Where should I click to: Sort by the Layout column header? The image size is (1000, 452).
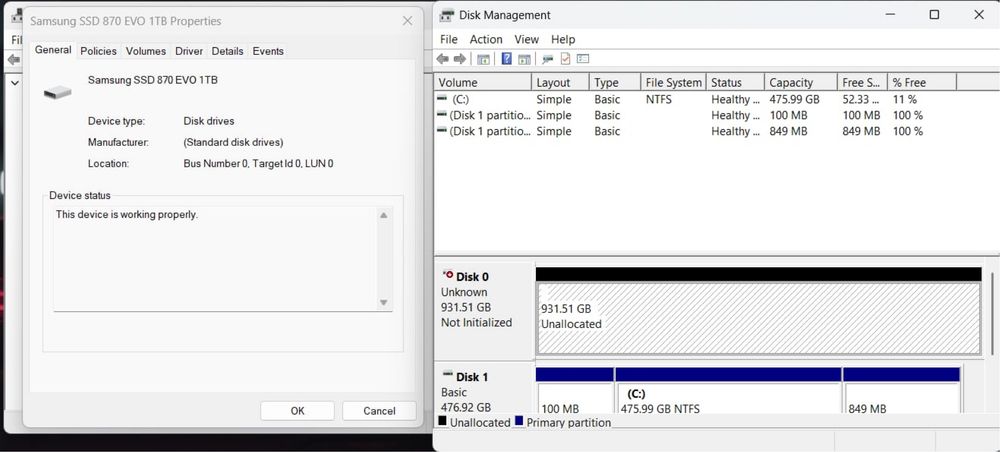[560, 82]
